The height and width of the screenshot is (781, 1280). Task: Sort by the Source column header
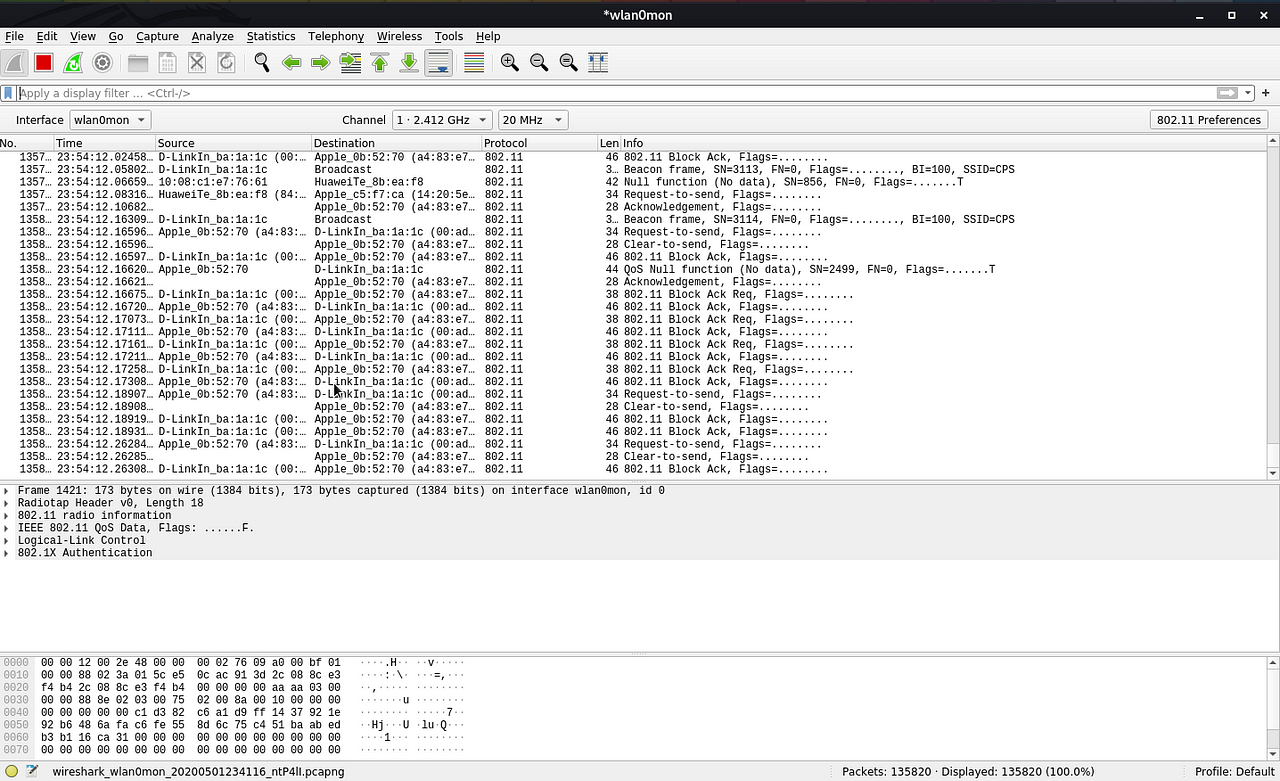pyautogui.click(x=233, y=143)
